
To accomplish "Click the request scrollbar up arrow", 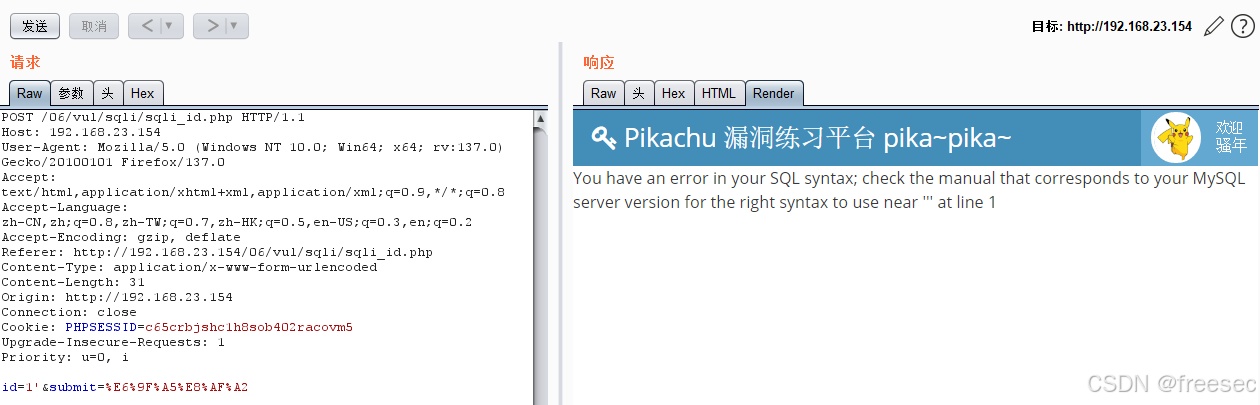I will coord(541,118).
